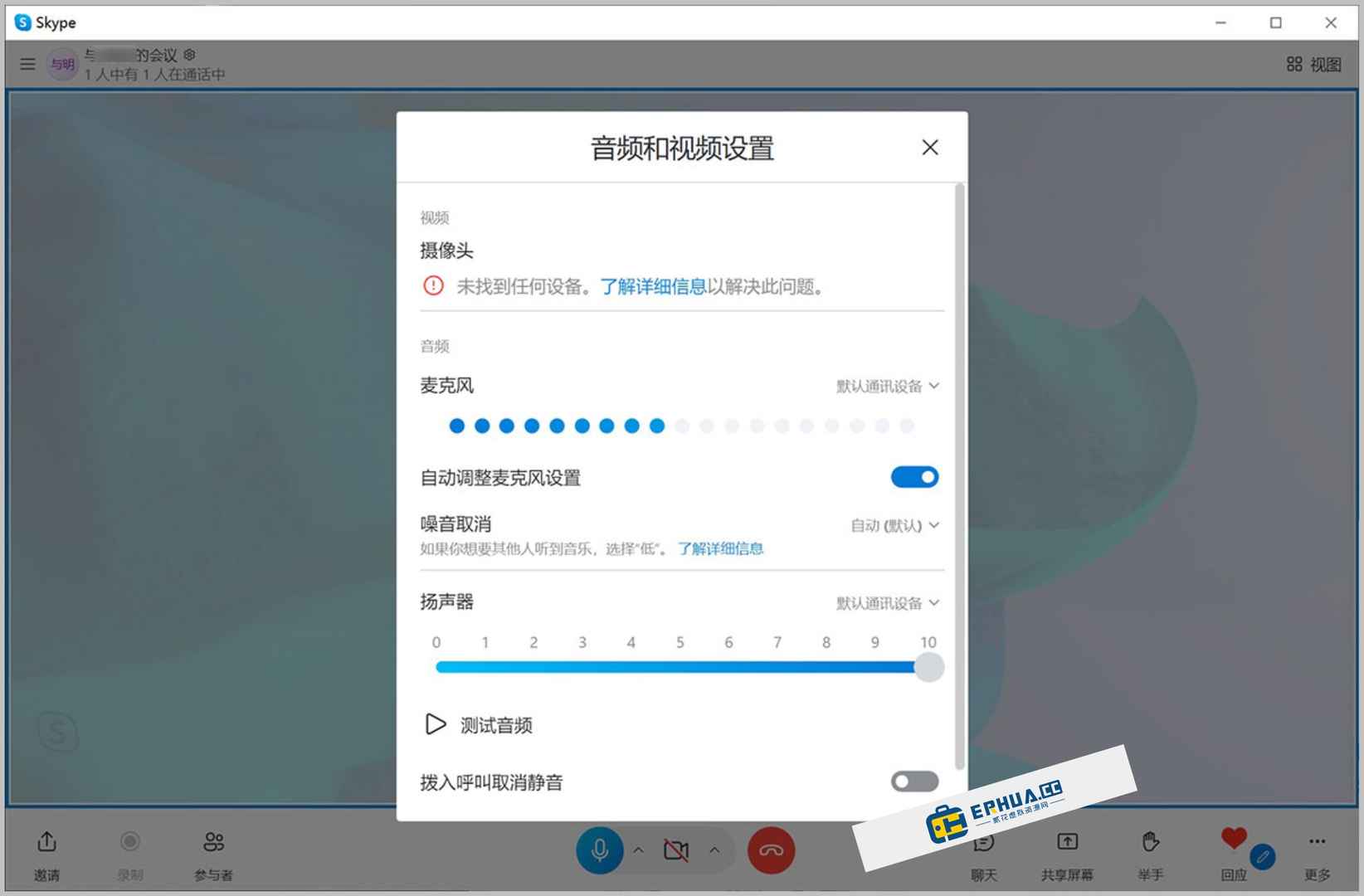Screen dimensions: 1364x896
Task: Close the Skype window
Action: tap(1331, 22)
